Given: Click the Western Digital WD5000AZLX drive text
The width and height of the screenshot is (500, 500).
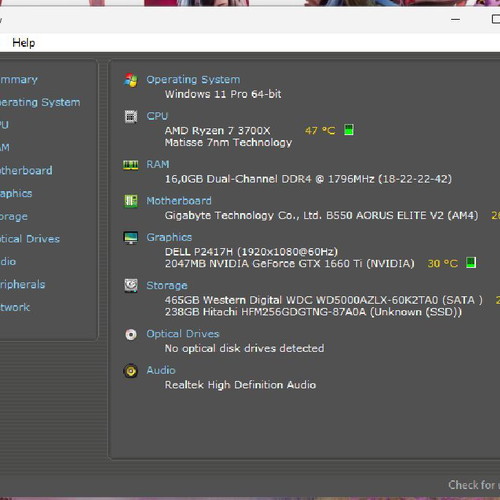Looking at the screenshot, I should tap(323, 300).
